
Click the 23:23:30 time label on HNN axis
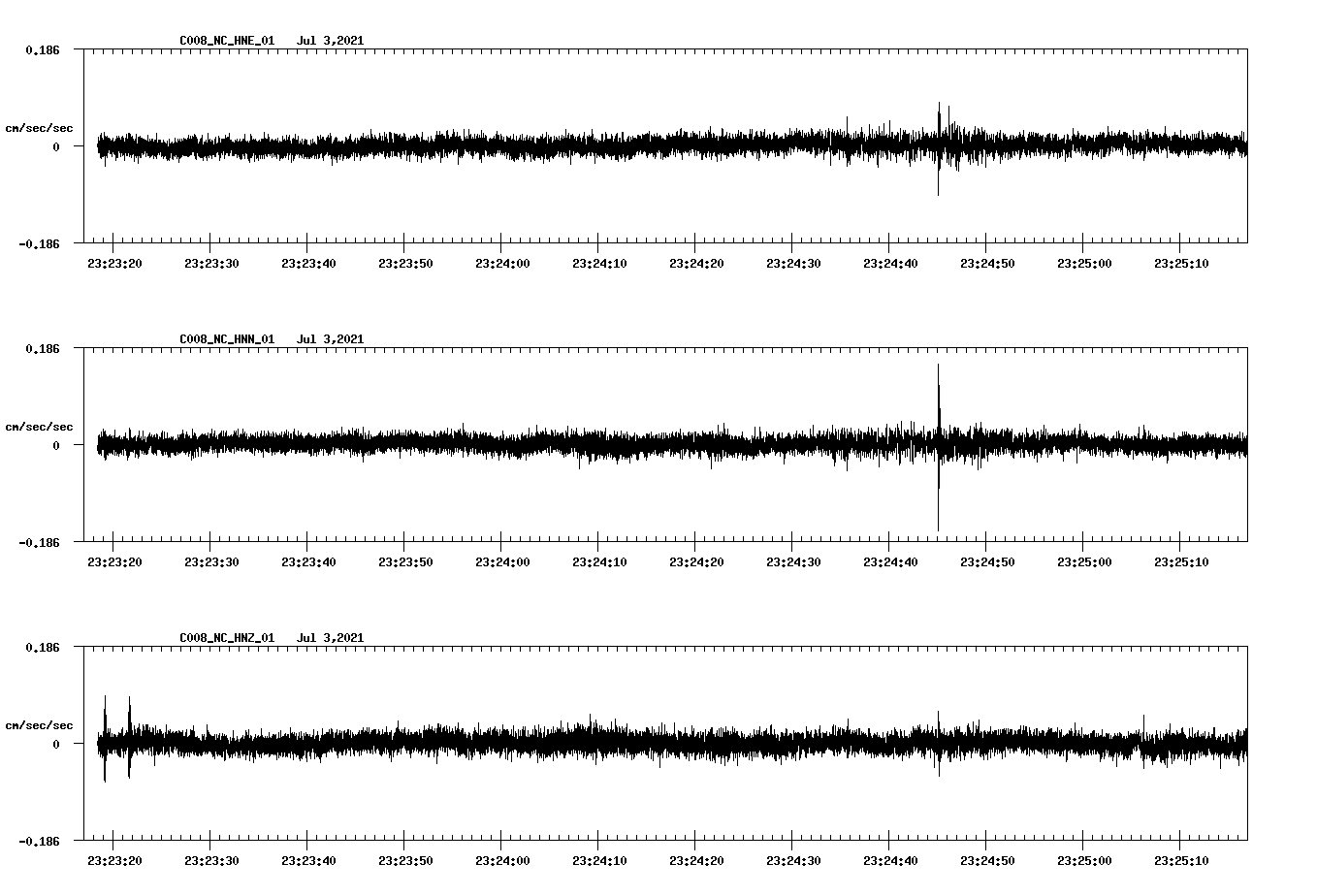(x=211, y=561)
